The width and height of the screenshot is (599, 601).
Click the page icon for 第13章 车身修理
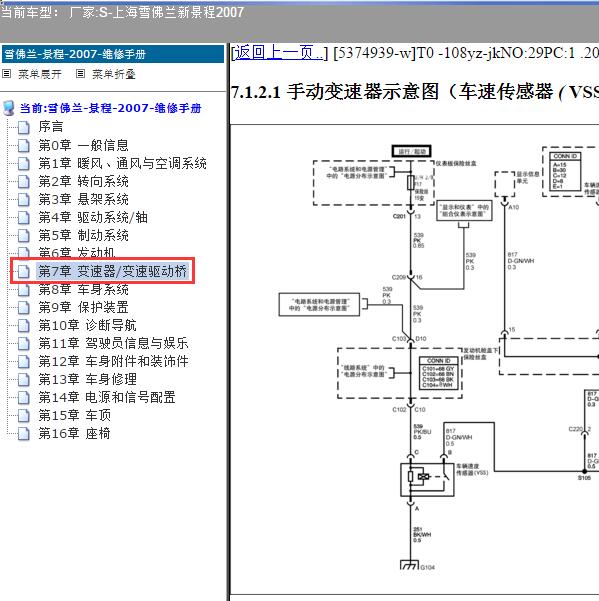click(x=24, y=380)
